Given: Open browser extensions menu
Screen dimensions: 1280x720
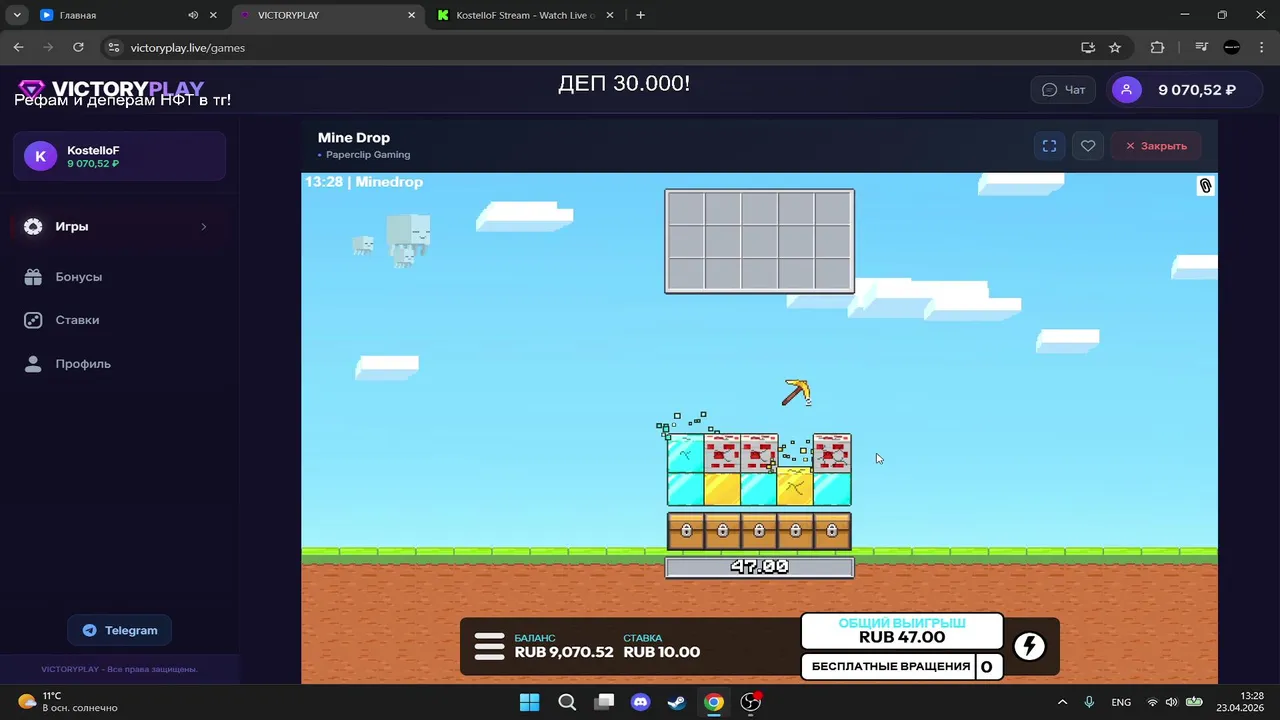Looking at the screenshot, I should [1157, 47].
